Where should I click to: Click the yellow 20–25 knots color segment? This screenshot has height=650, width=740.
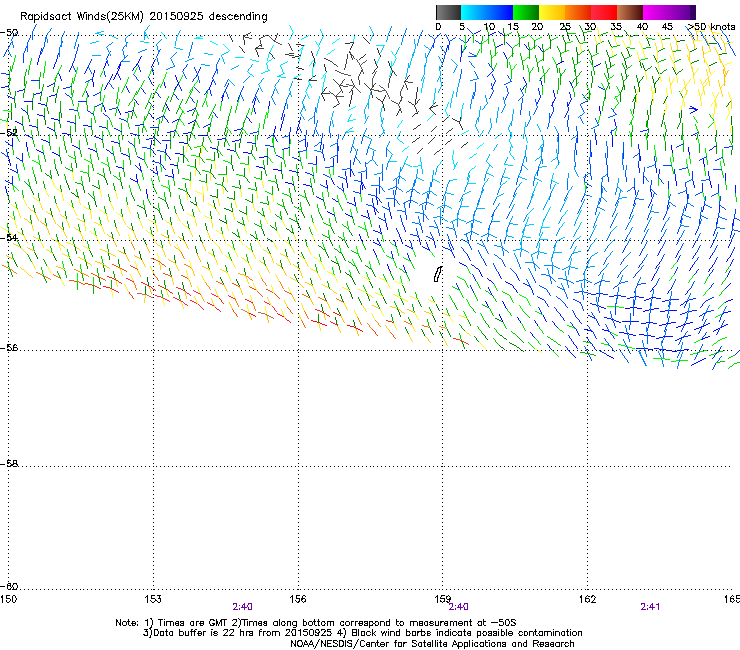pos(552,12)
